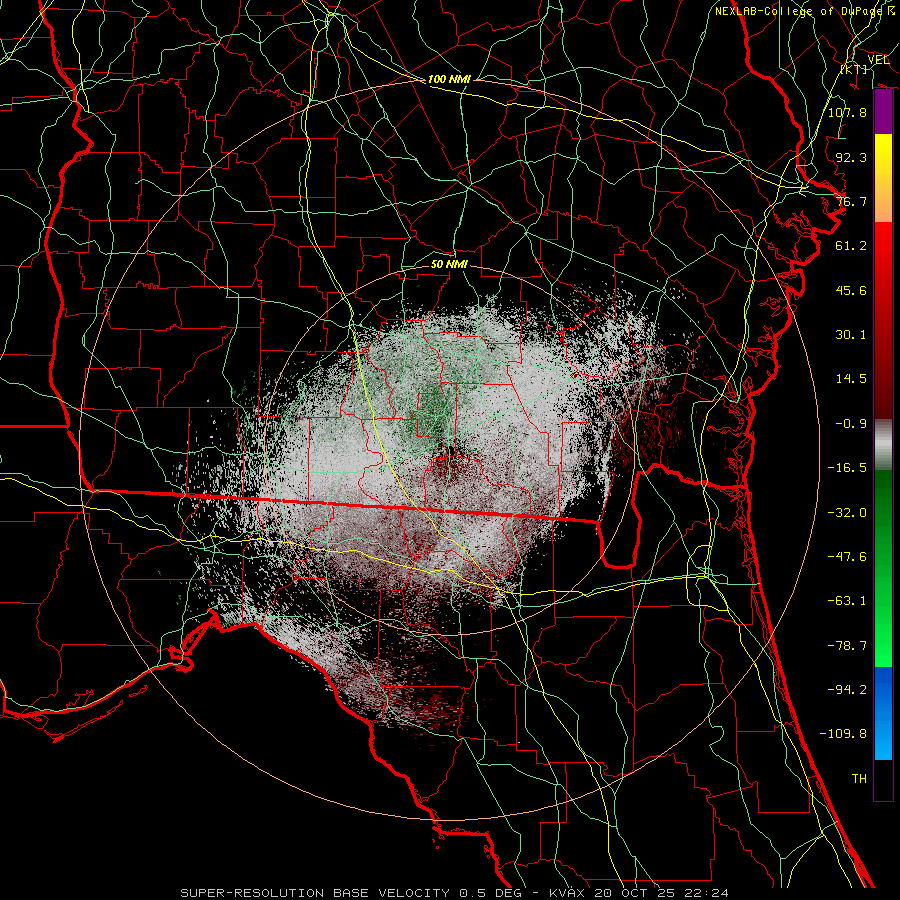Click the purple segment of the color bar
The height and width of the screenshot is (900, 900).
[x=883, y=112]
